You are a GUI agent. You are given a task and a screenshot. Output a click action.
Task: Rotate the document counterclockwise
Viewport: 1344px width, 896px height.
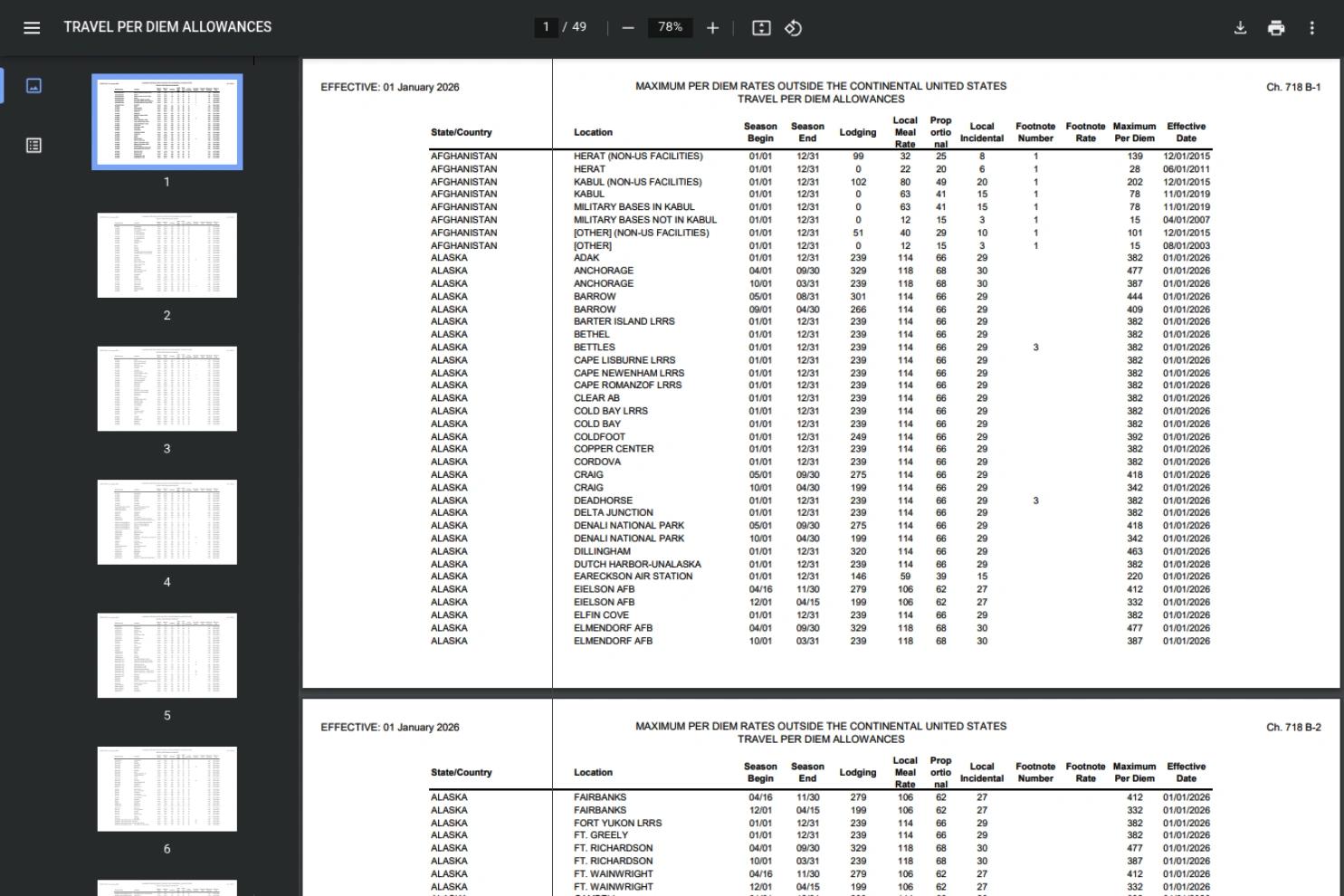click(x=793, y=28)
